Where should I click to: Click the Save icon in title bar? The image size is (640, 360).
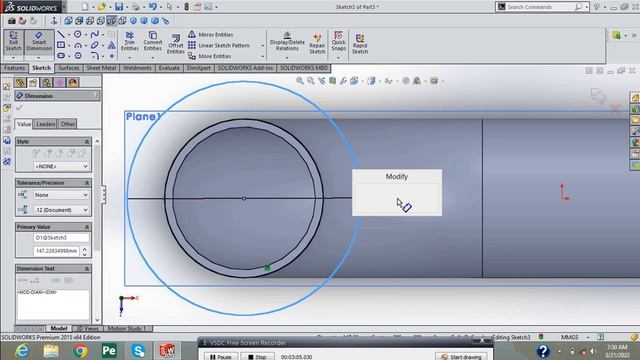[x=119, y=7]
